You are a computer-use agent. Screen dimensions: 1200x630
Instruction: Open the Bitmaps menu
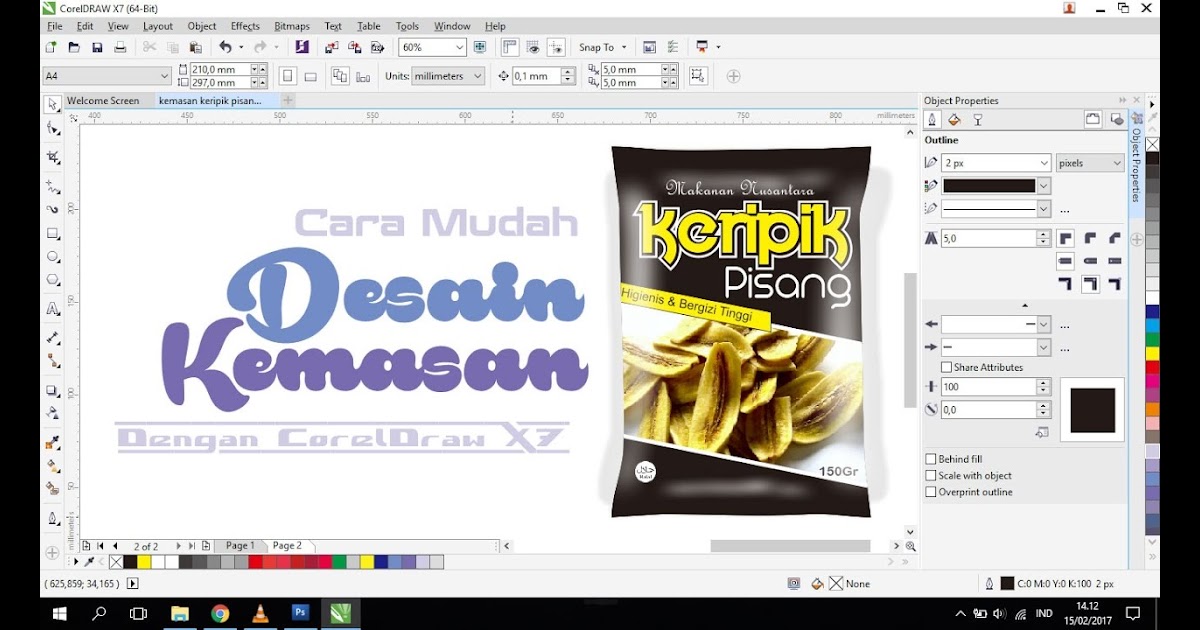pyautogui.click(x=292, y=26)
